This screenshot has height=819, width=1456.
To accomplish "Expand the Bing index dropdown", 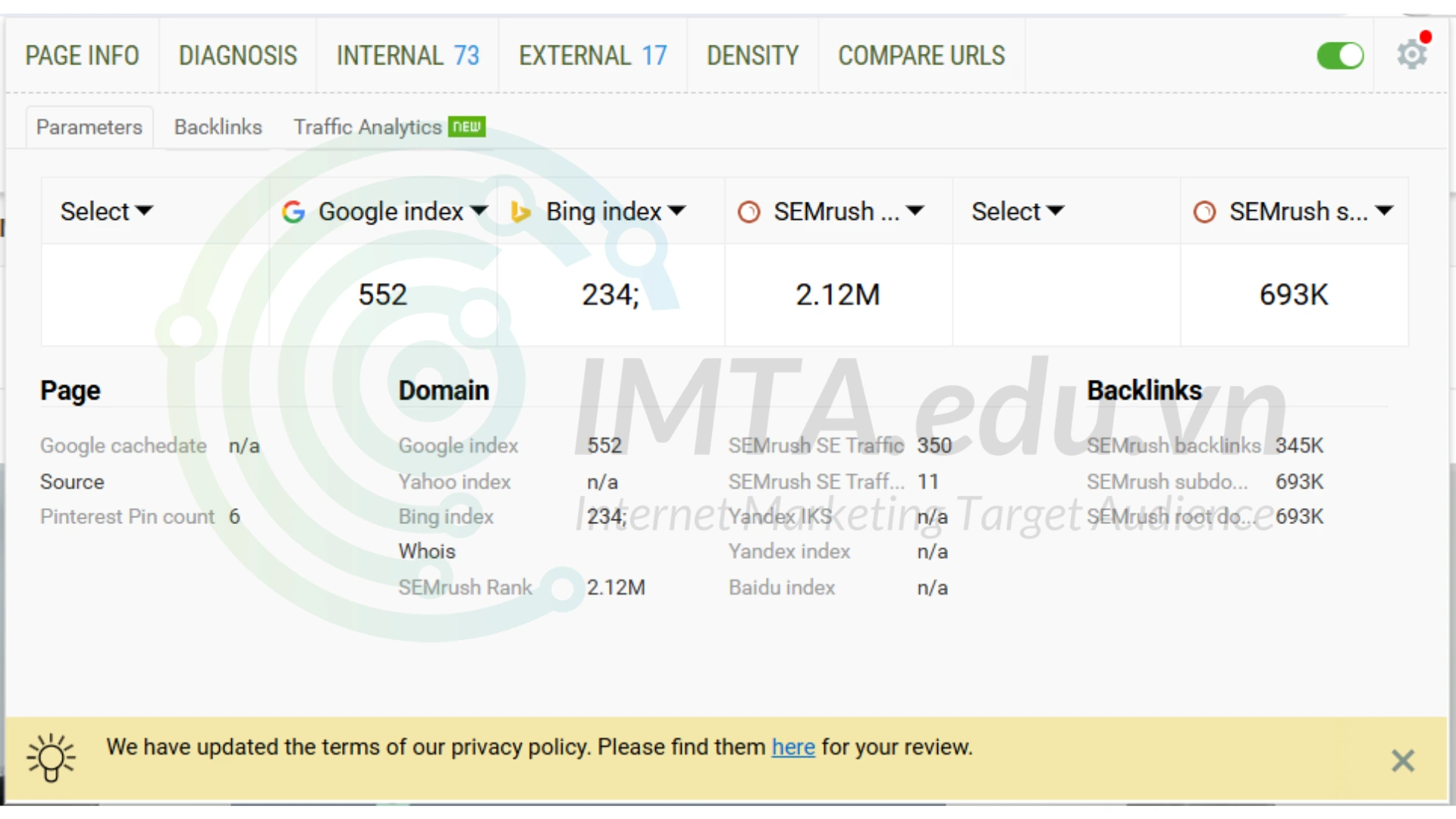I will pyautogui.click(x=616, y=212).
